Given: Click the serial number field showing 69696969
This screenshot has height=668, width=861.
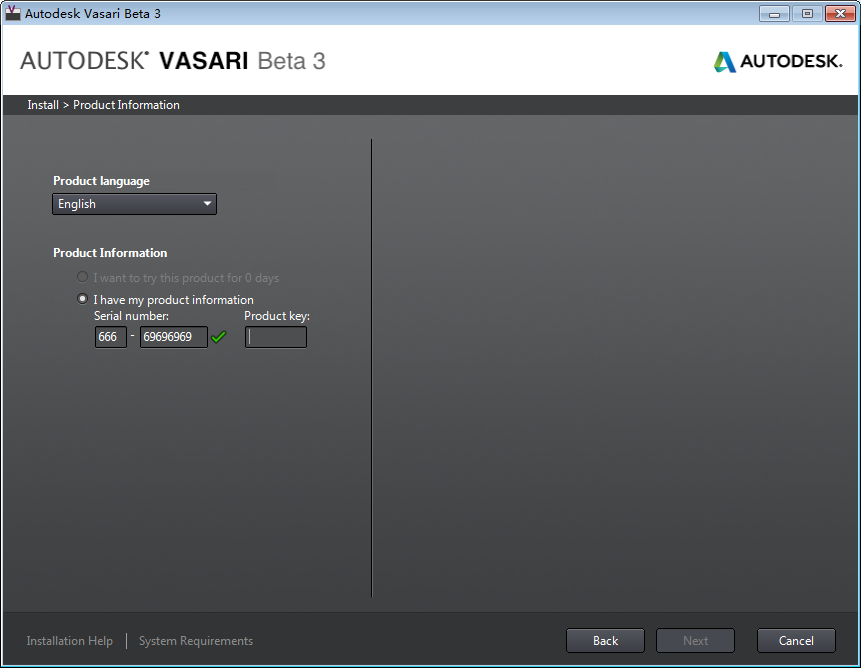Looking at the screenshot, I should point(174,337).
